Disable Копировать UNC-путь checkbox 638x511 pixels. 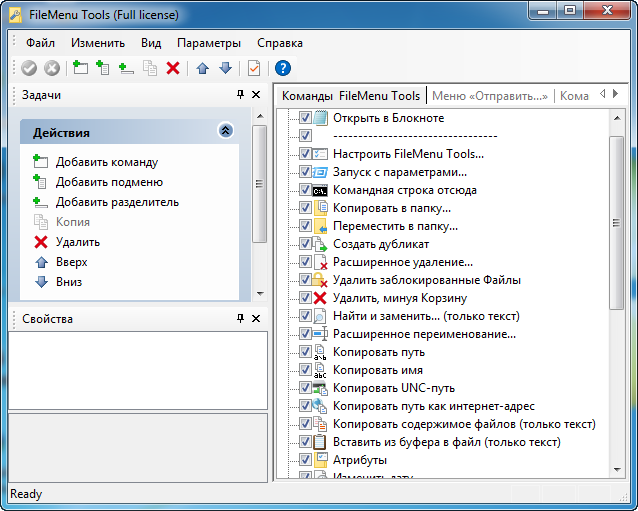tap(305, 388)
